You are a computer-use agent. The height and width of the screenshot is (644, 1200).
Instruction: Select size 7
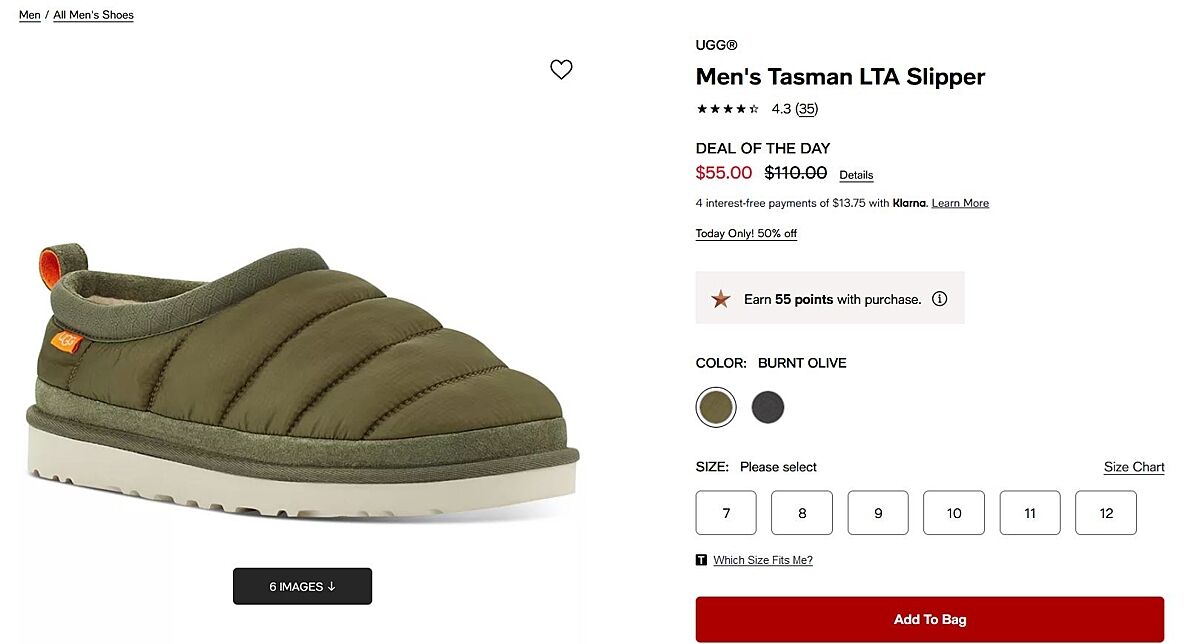pyautogui.click(x=726, y=513)
